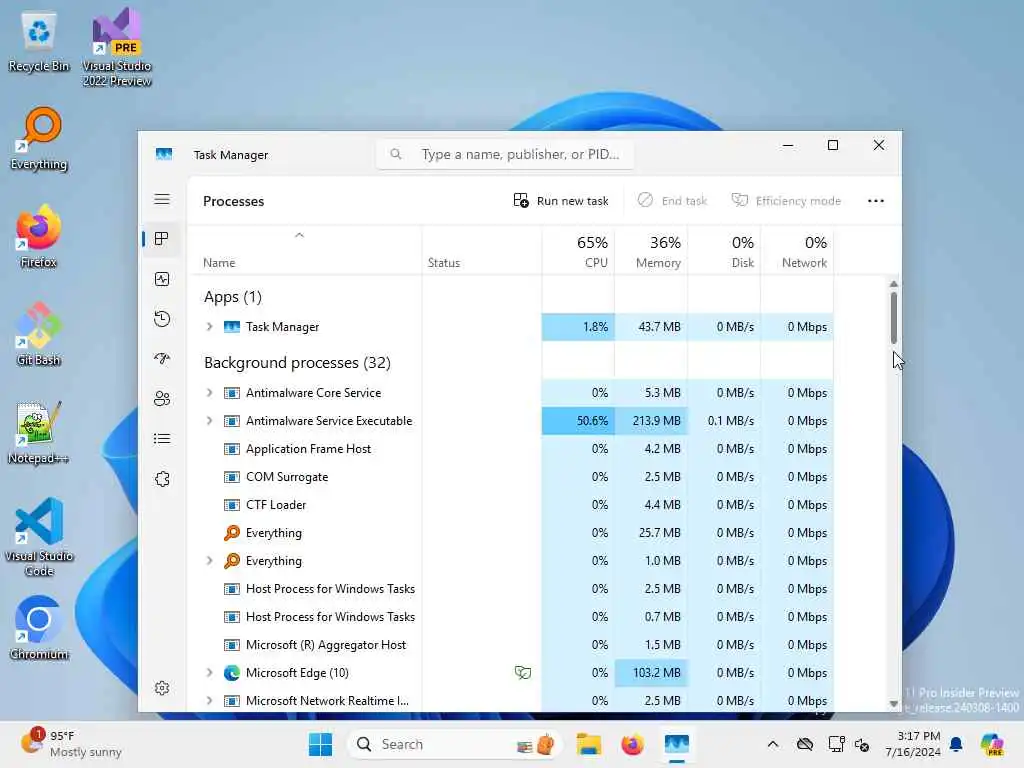The image size is (1024, 768).
Task: Open the Task Manager navigation hamburger menu
Action: [162, 199]
